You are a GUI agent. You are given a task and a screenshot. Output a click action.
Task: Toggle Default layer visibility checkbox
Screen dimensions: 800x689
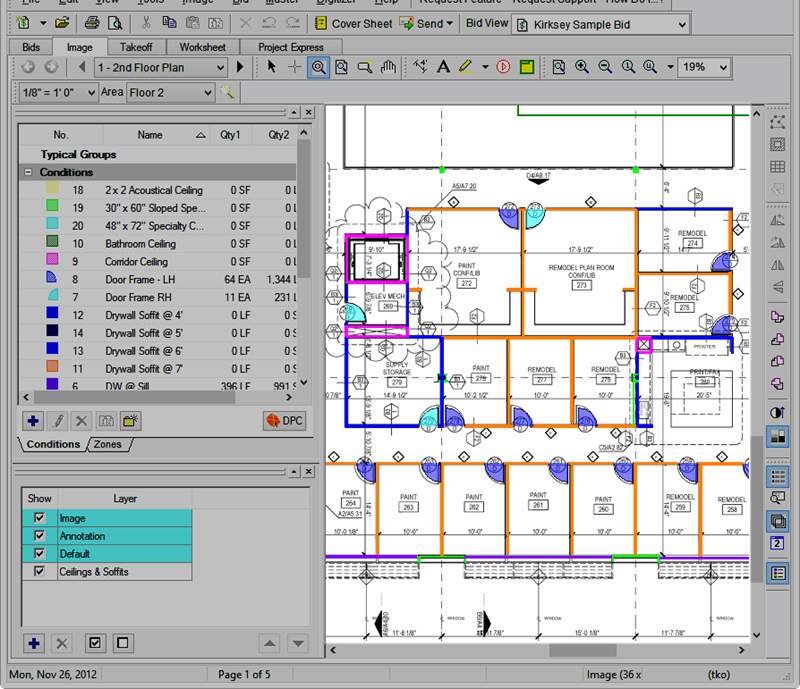39,553
